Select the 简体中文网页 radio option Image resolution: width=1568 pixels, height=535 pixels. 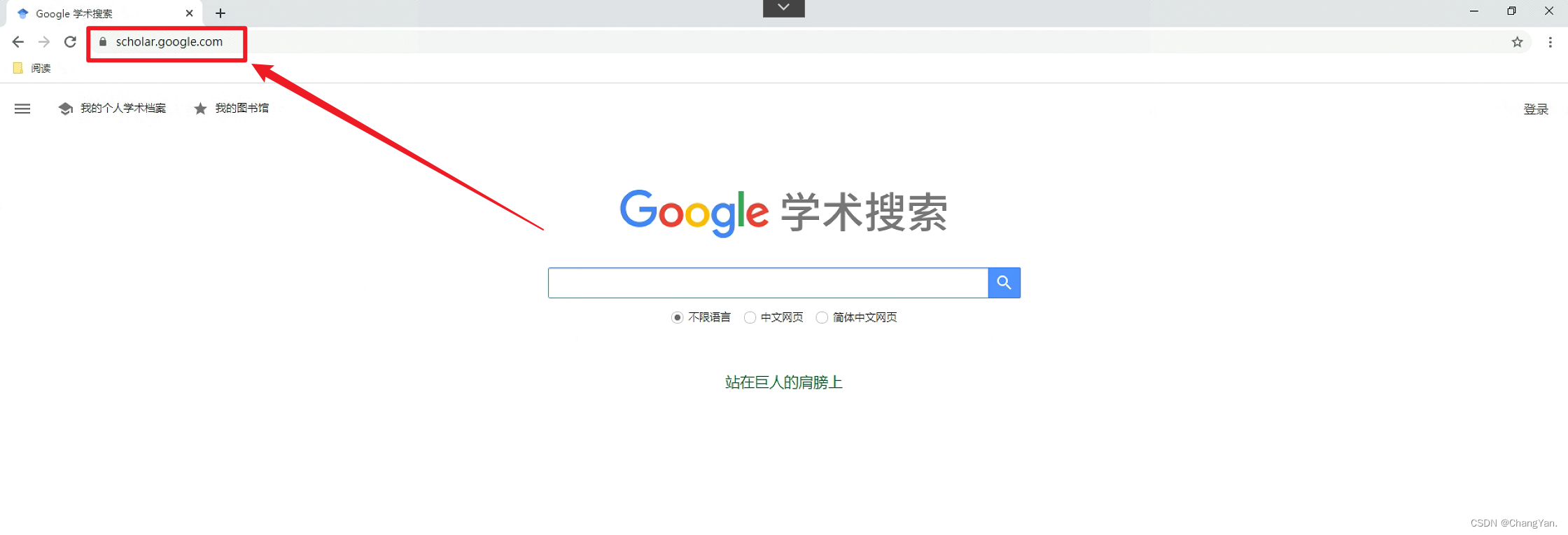[822, 318]
